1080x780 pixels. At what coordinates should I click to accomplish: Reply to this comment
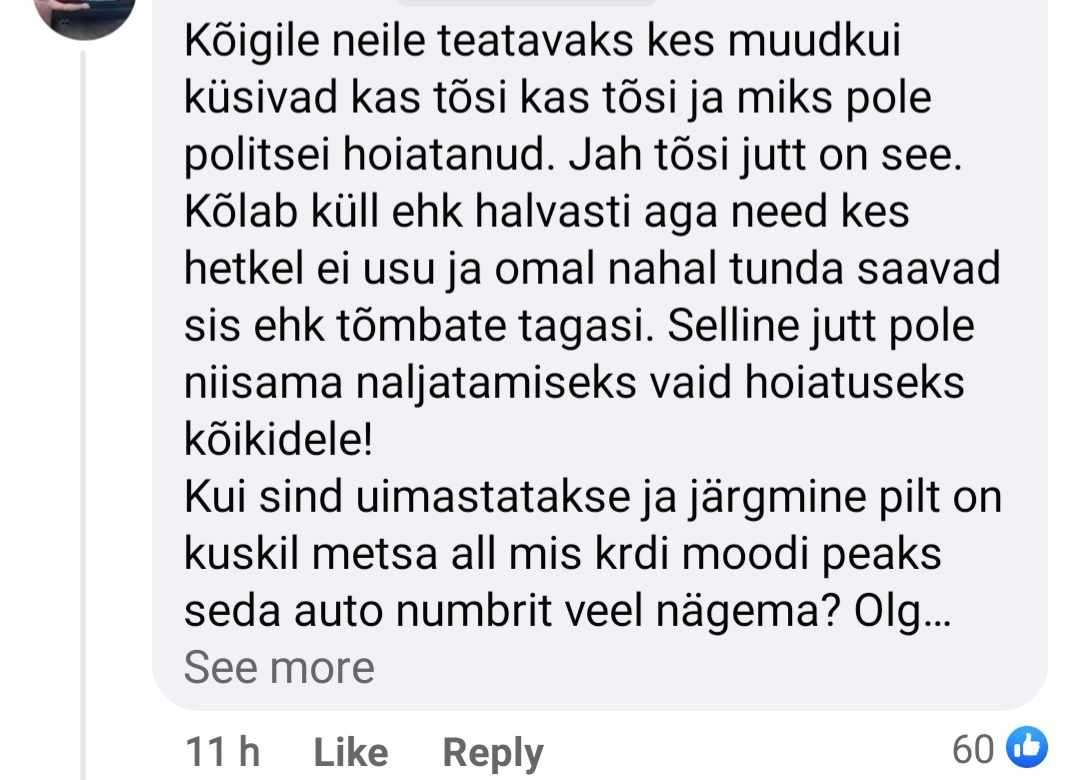coord(492,752)
